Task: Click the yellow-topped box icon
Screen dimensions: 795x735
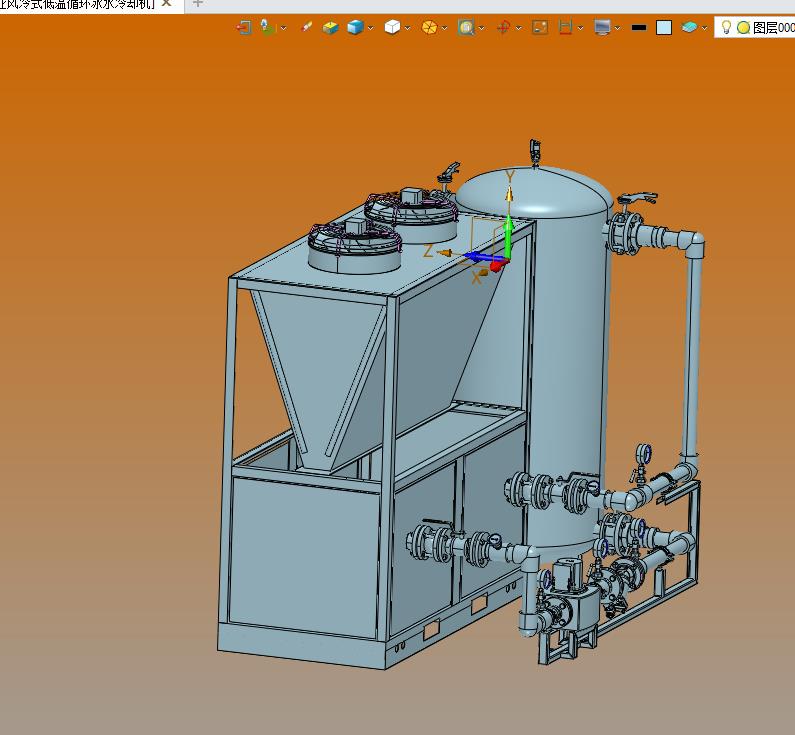Action: [x=330, y=27]
